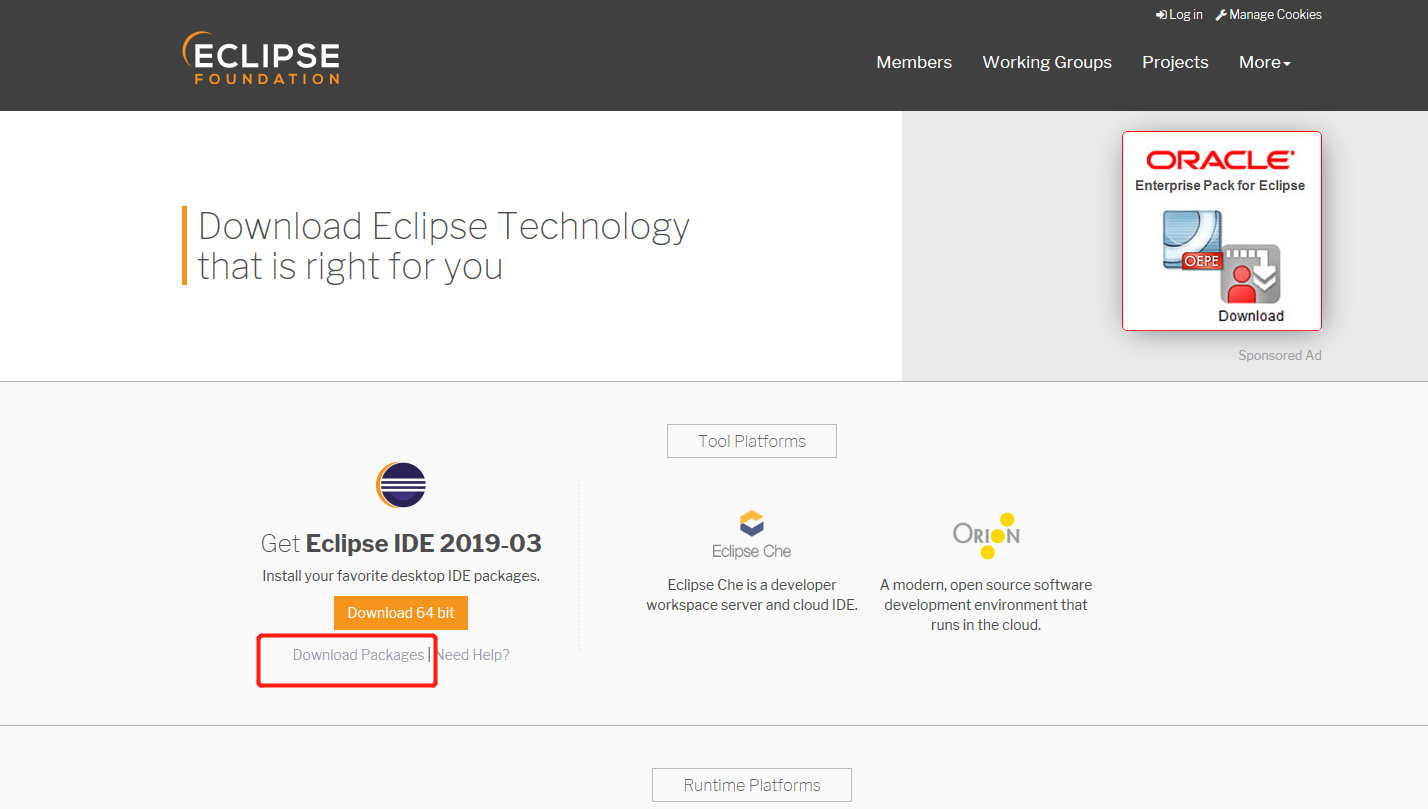Click the Runtime Platforms button
This screenshot has width=1428, height=809.
tap(751, 784)
